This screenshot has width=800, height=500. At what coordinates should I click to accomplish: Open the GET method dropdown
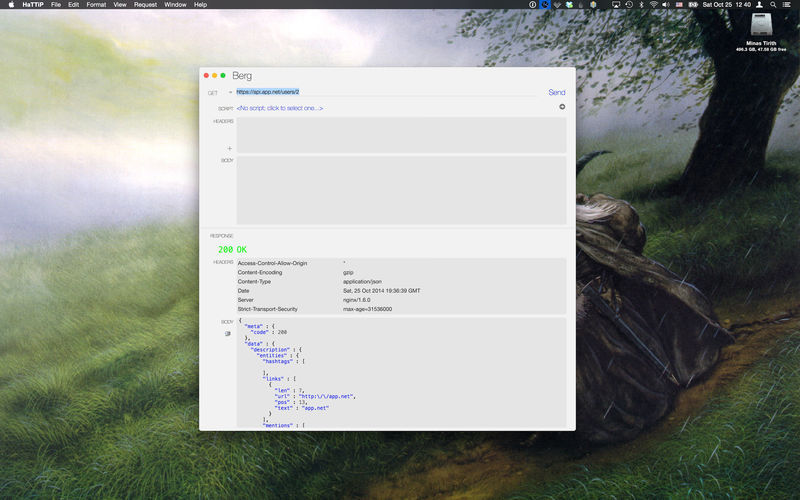(216, 92)
